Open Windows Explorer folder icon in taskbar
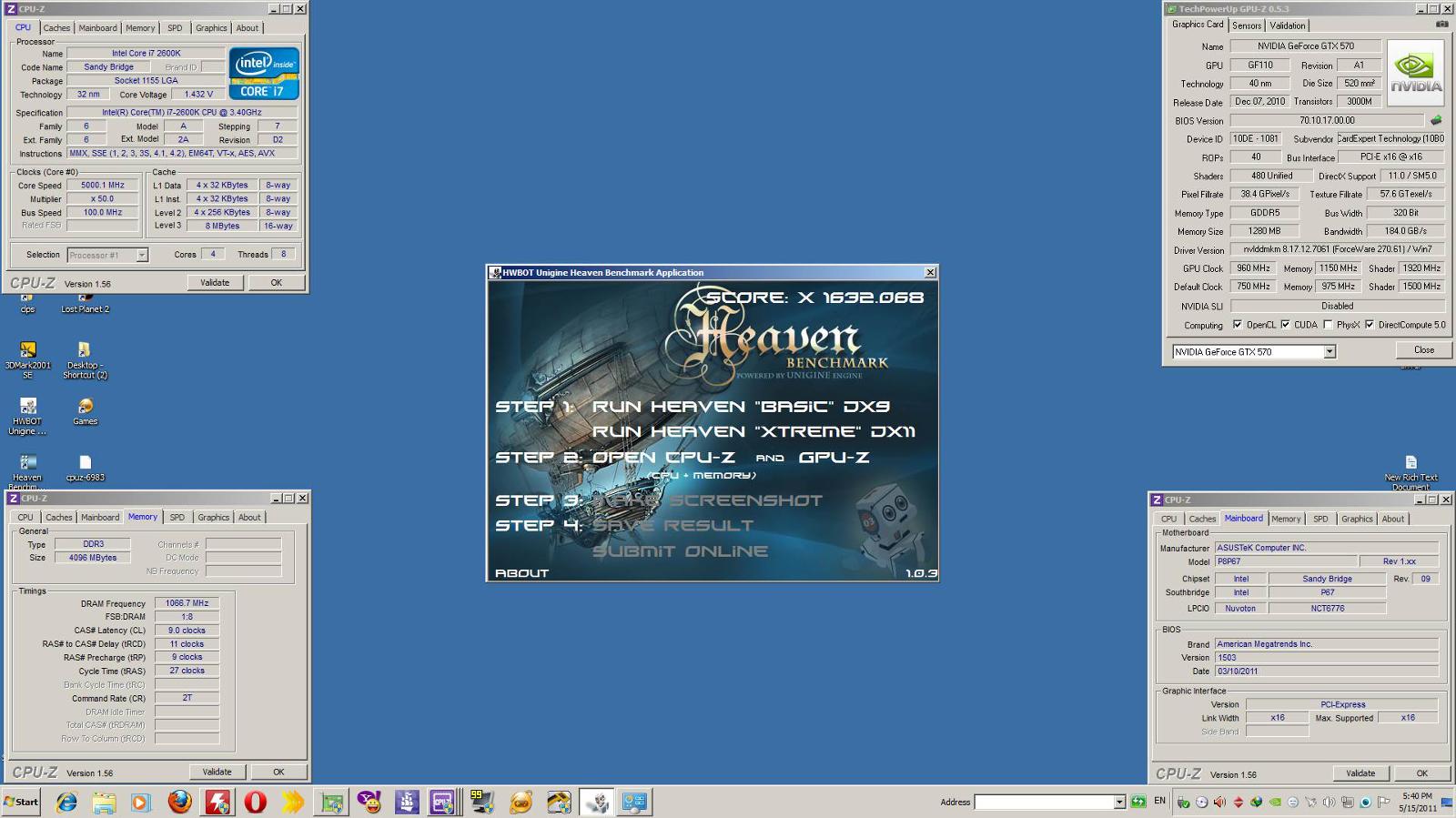The image size is (1456, 818). pos(104,802)
